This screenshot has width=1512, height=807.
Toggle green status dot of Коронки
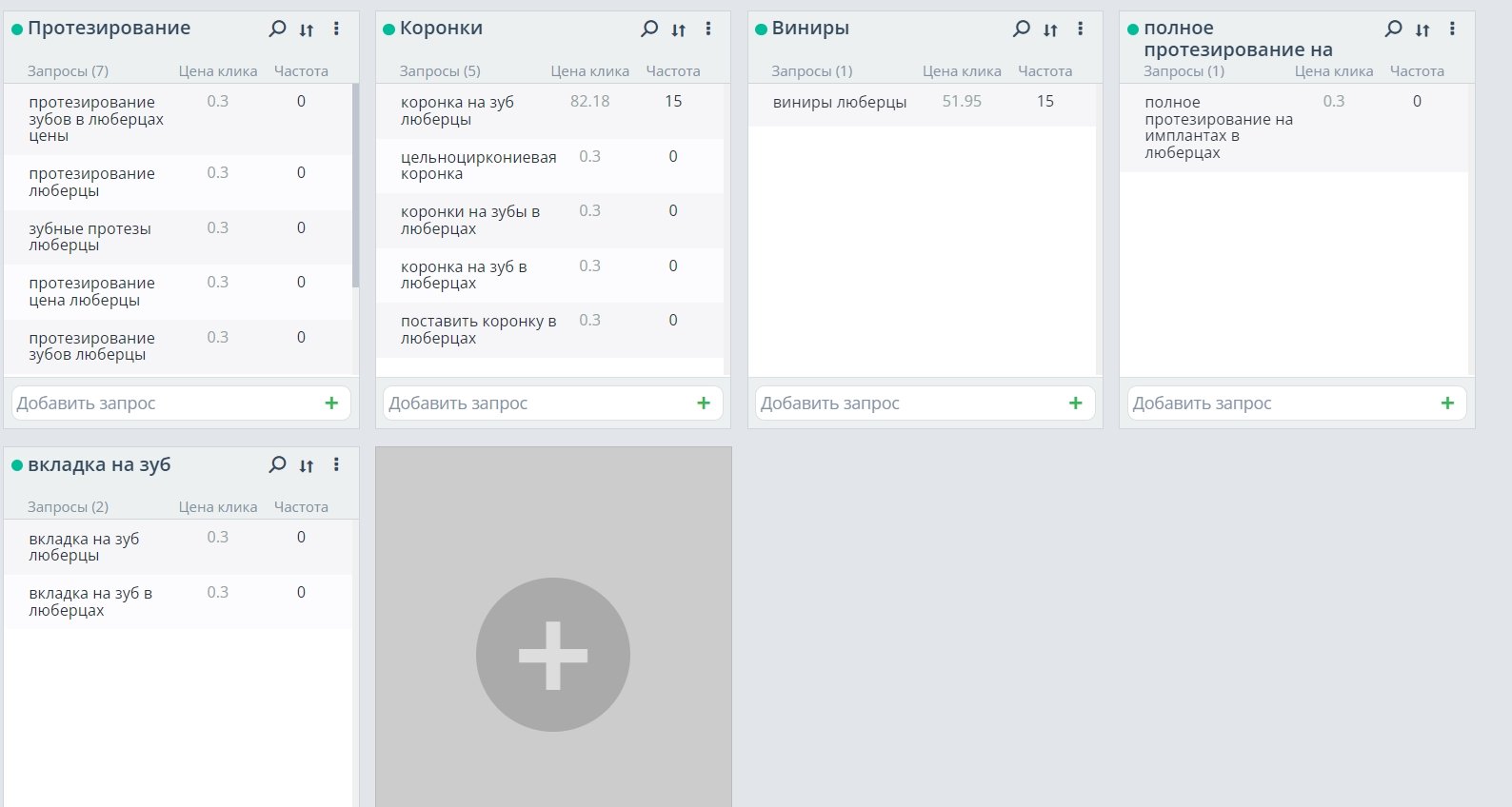click(388, 30)
